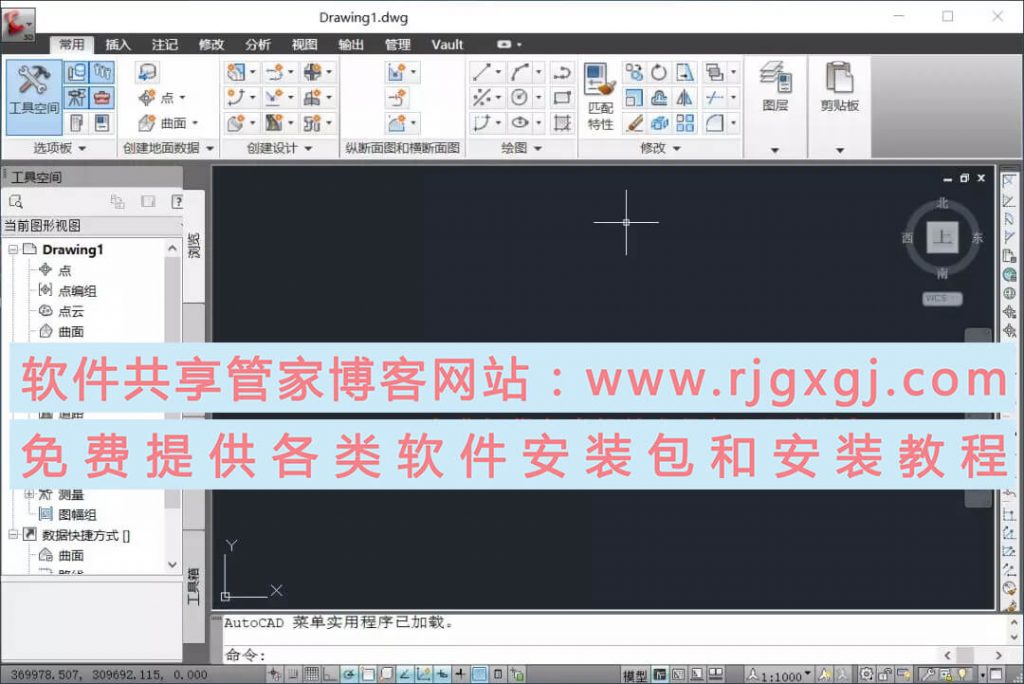The image size is (1024, 684).
Task: Click the large 工具空间 toolspace button
Action: tap(34, 97)
